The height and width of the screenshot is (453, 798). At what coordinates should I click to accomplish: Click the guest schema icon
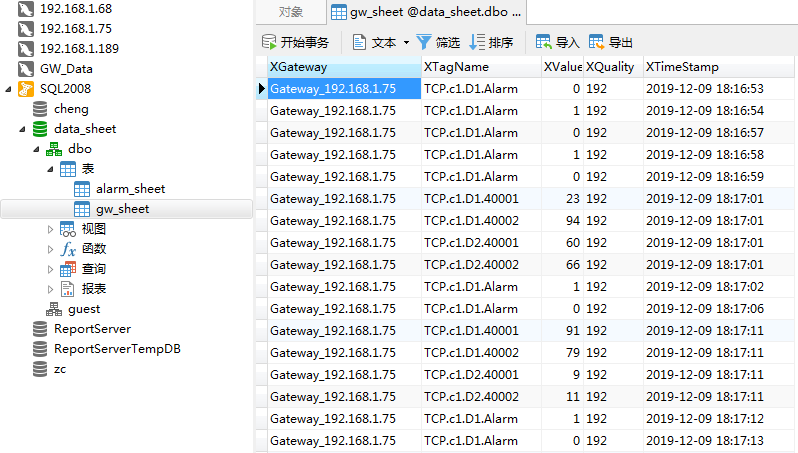(x=53, y=309)
